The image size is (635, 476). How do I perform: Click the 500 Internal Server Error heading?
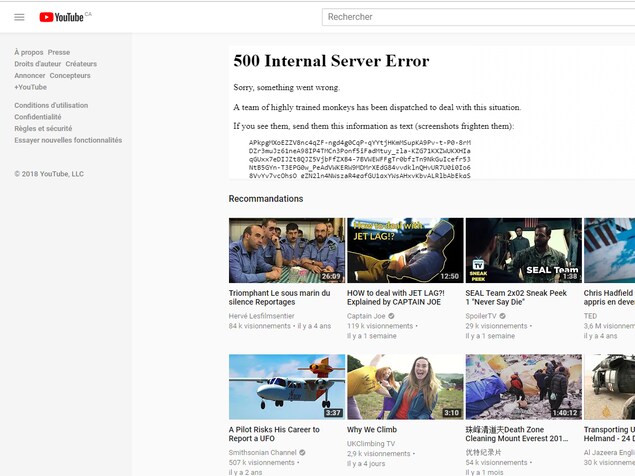[x=331, y=61]
